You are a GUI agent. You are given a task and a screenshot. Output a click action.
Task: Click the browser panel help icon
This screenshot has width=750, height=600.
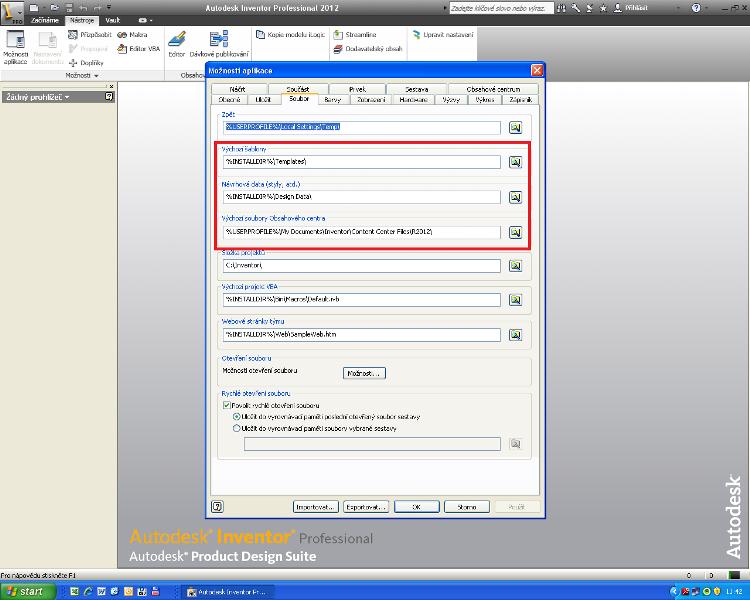(109, 97)
